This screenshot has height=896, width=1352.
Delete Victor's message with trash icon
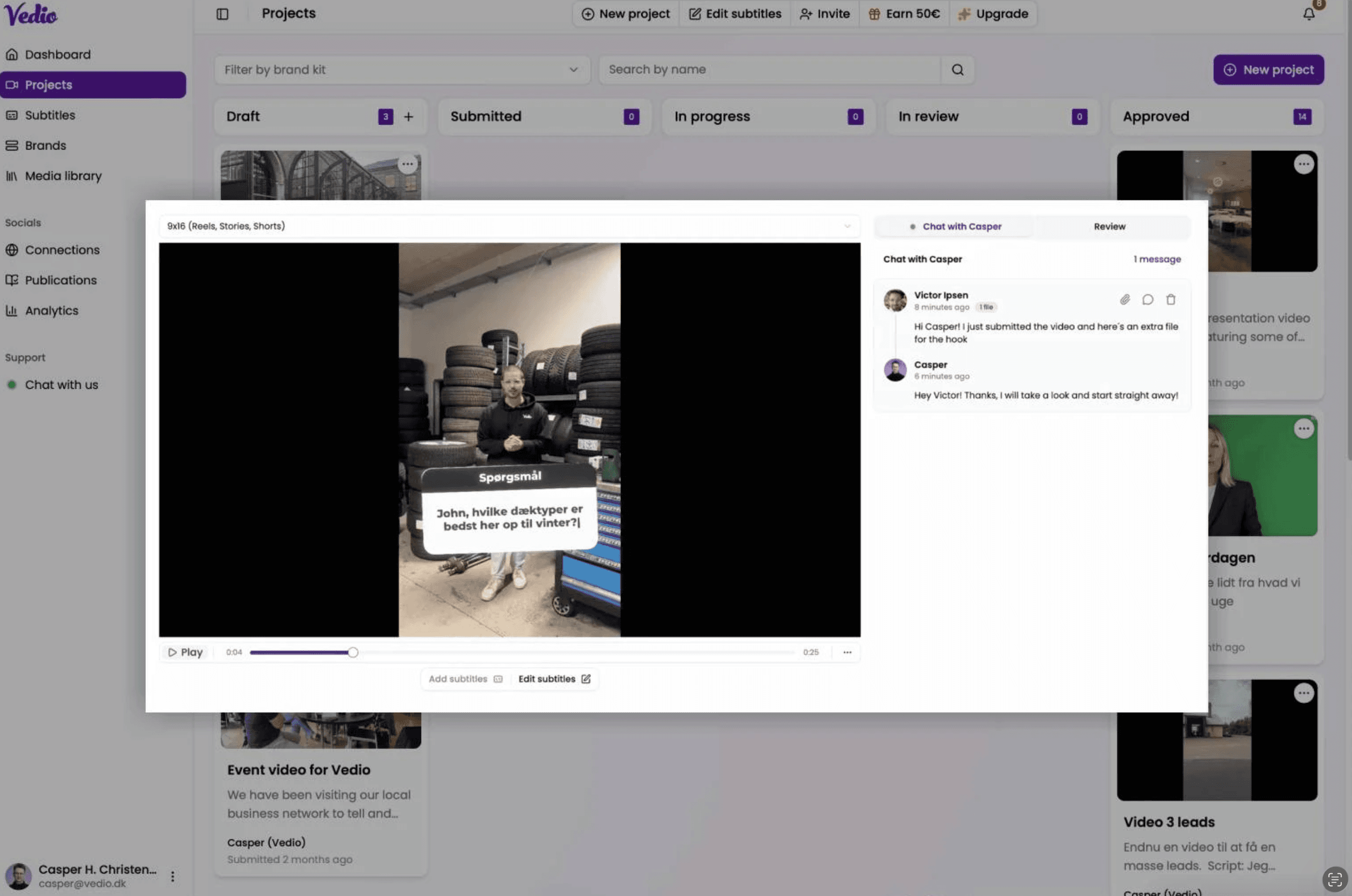pyautogui.click(x=1170, y=300)
